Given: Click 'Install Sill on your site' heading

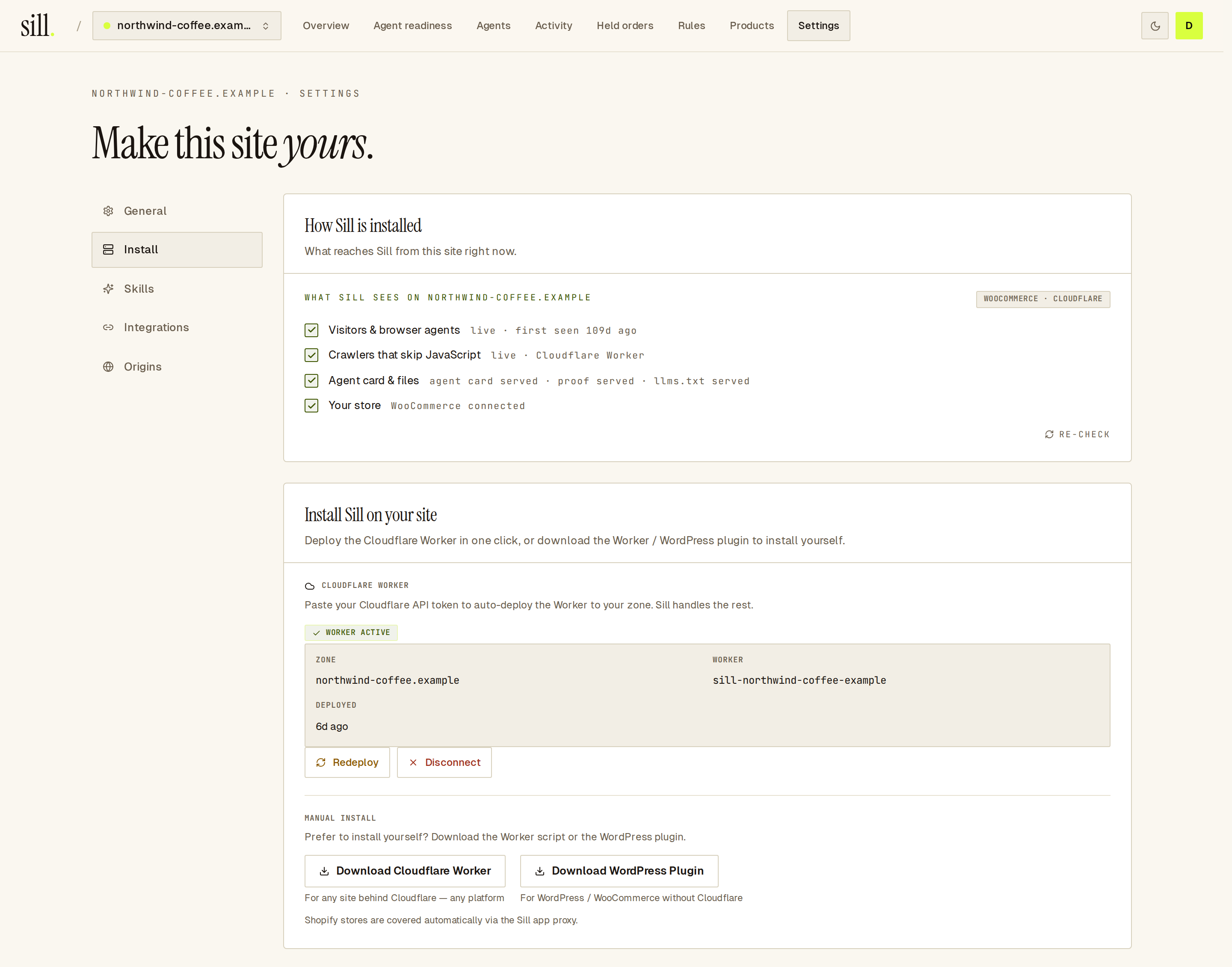Looking at the screenshot, I should tap(371, 515).
